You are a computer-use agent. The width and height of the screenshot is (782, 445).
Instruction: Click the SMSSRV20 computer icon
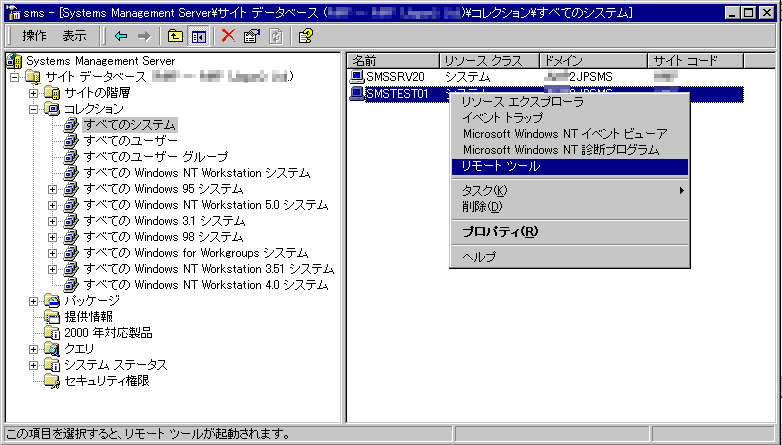pyautogui.click(x=357, y=77)
